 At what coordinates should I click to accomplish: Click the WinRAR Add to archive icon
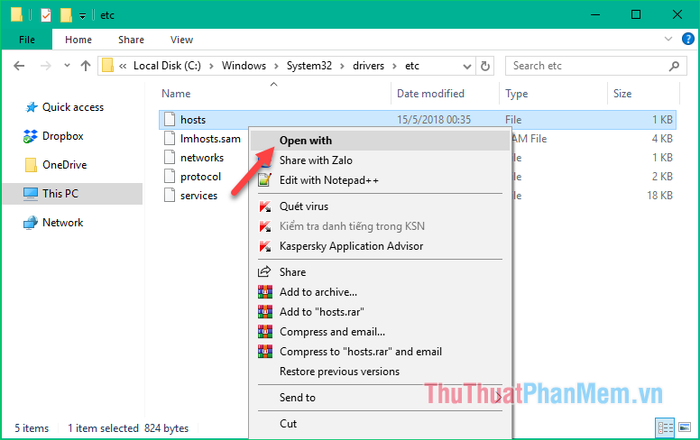coord(265,292)
